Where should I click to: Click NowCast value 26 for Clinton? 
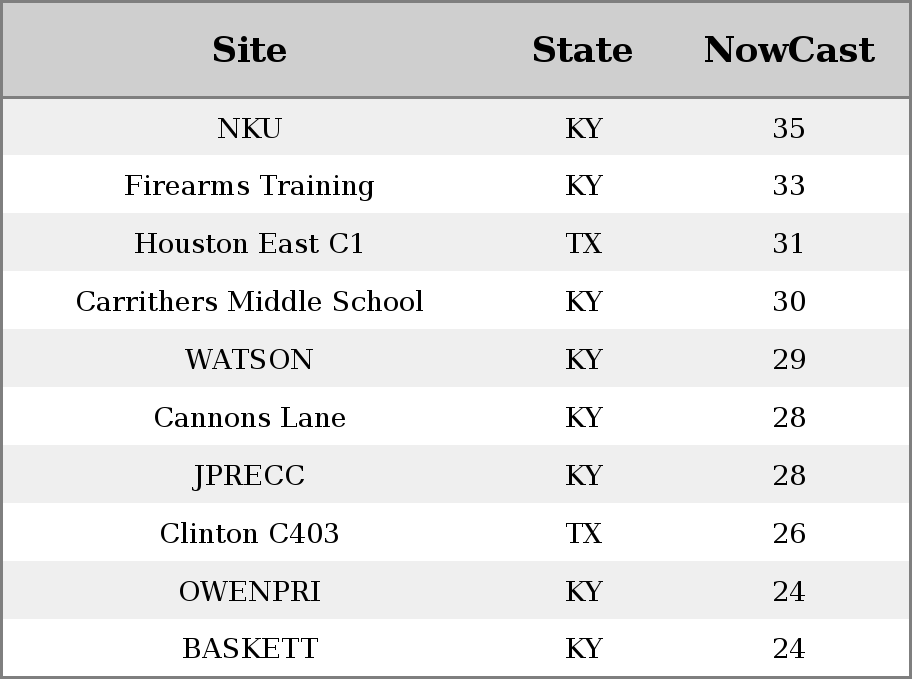[x=789, y=533]
